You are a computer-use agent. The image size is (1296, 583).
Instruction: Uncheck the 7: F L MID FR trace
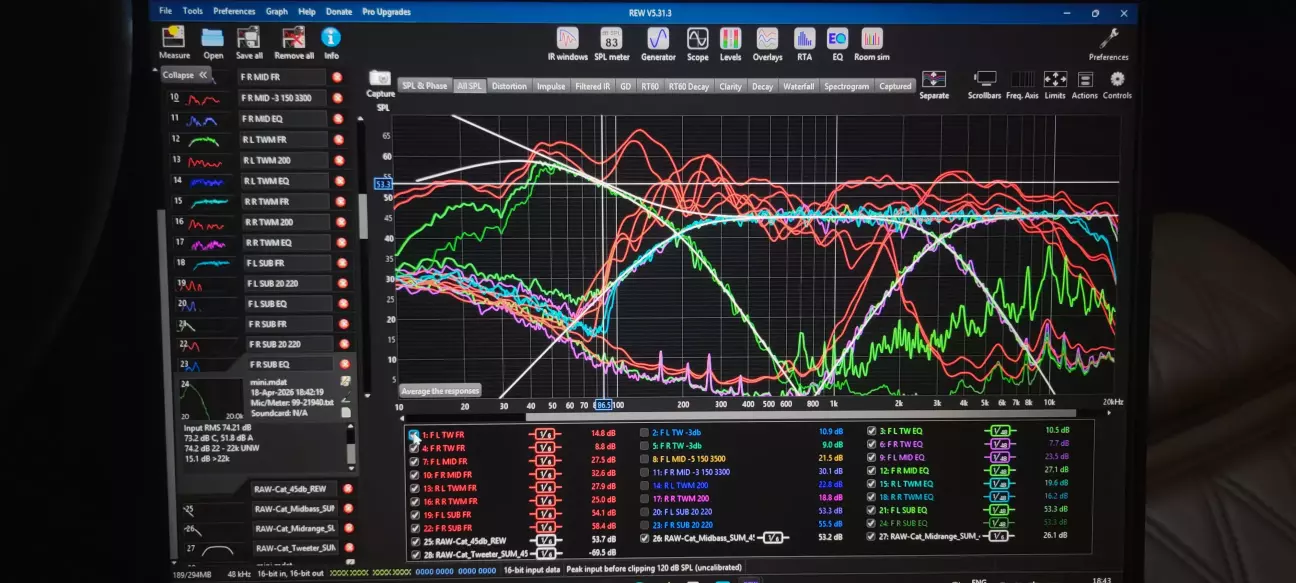[414, 461]
